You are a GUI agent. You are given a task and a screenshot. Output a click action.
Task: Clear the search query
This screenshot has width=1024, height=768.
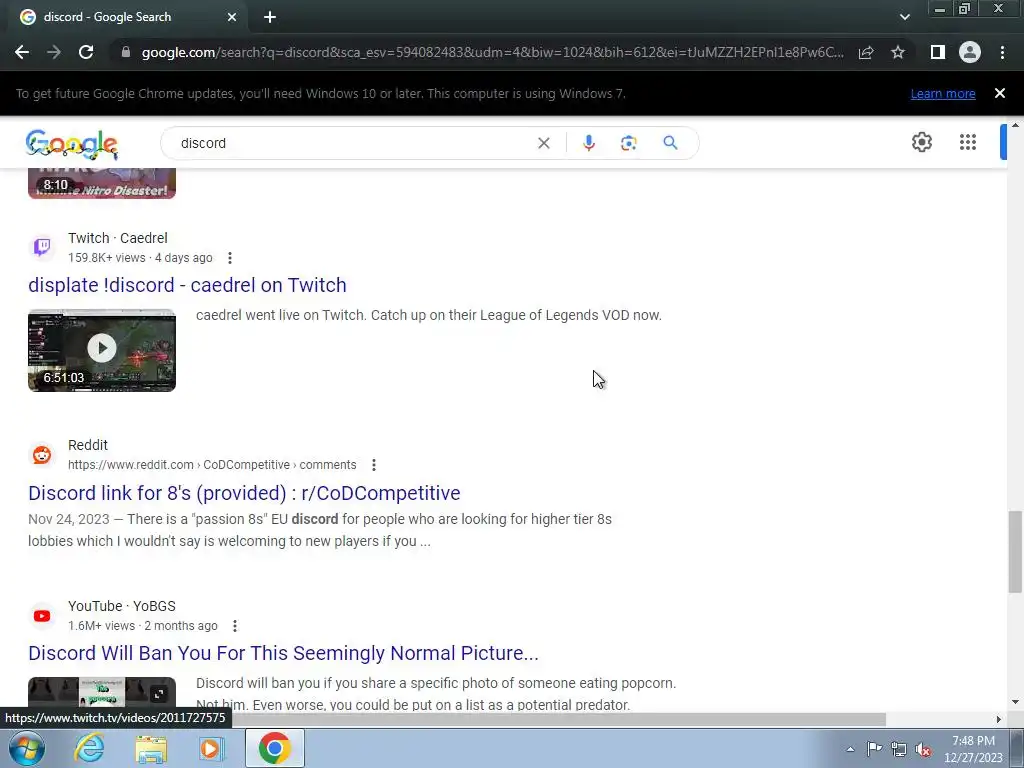coord(543,143)
